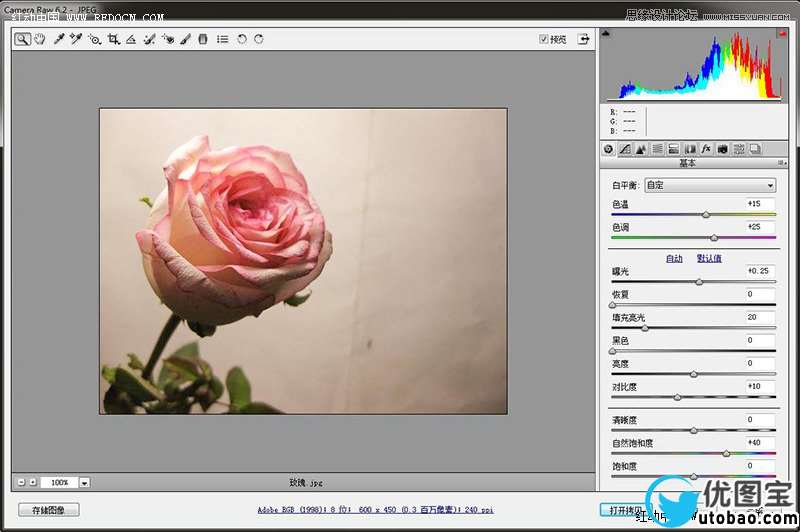
Task: Adjust the 对比度 contrast slider
Action: [677, 397]
